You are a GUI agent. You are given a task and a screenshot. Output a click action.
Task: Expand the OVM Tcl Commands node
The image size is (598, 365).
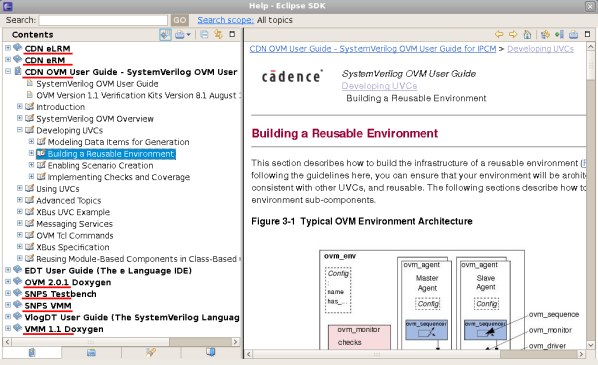[20, 235]
